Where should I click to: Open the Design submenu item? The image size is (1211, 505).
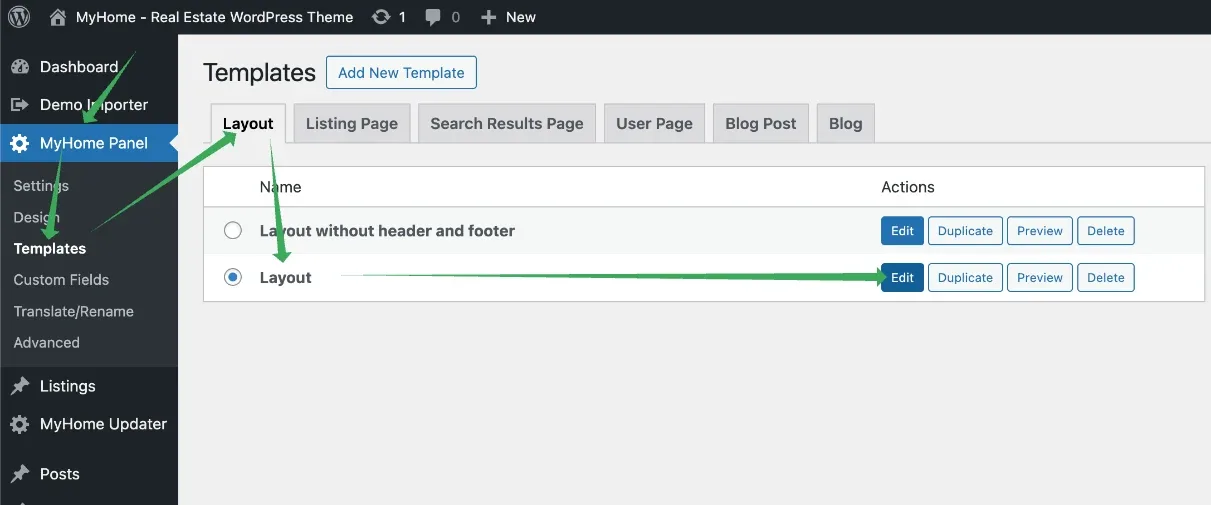(37, 217)
